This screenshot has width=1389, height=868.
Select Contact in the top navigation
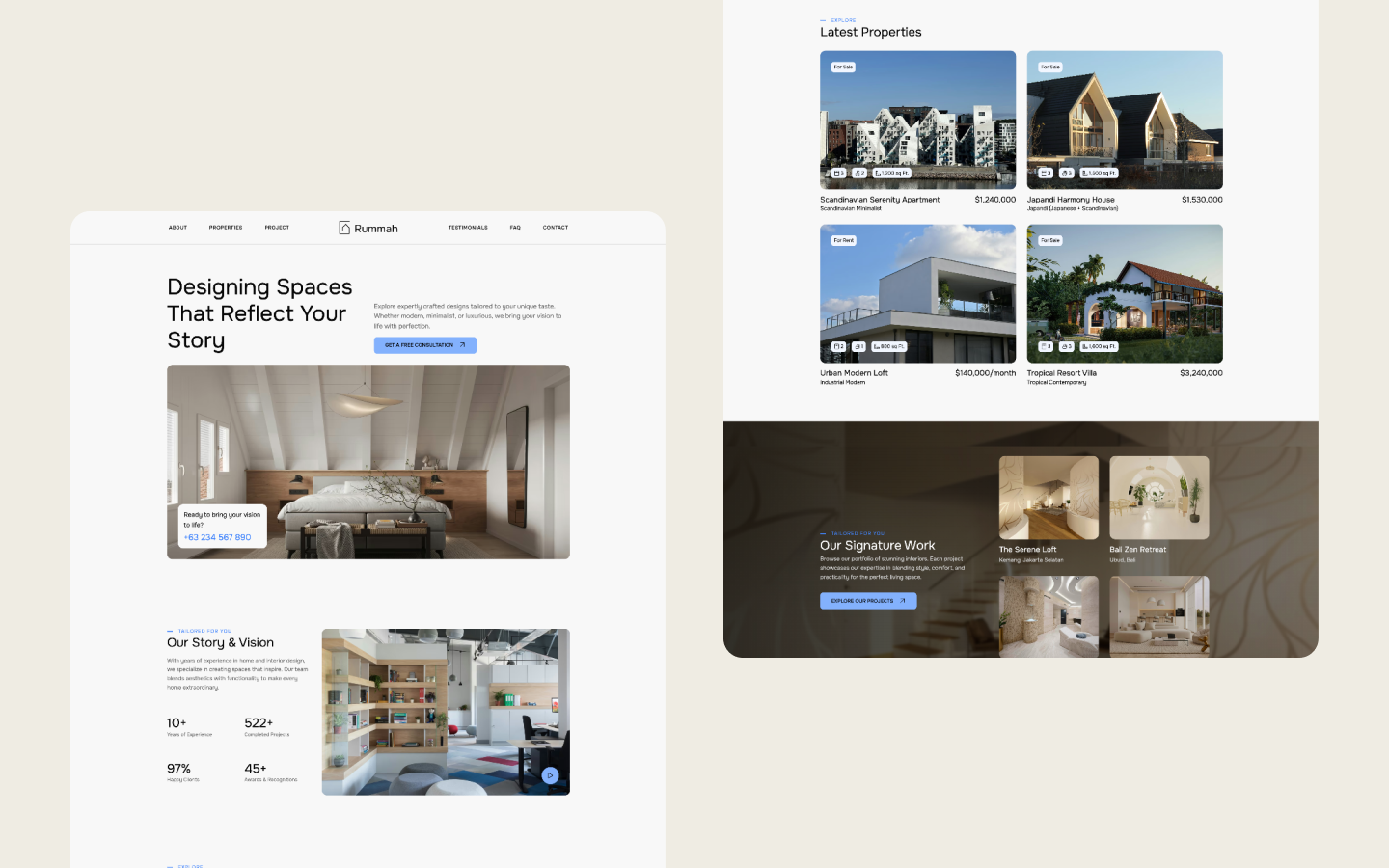coord(556,228)
